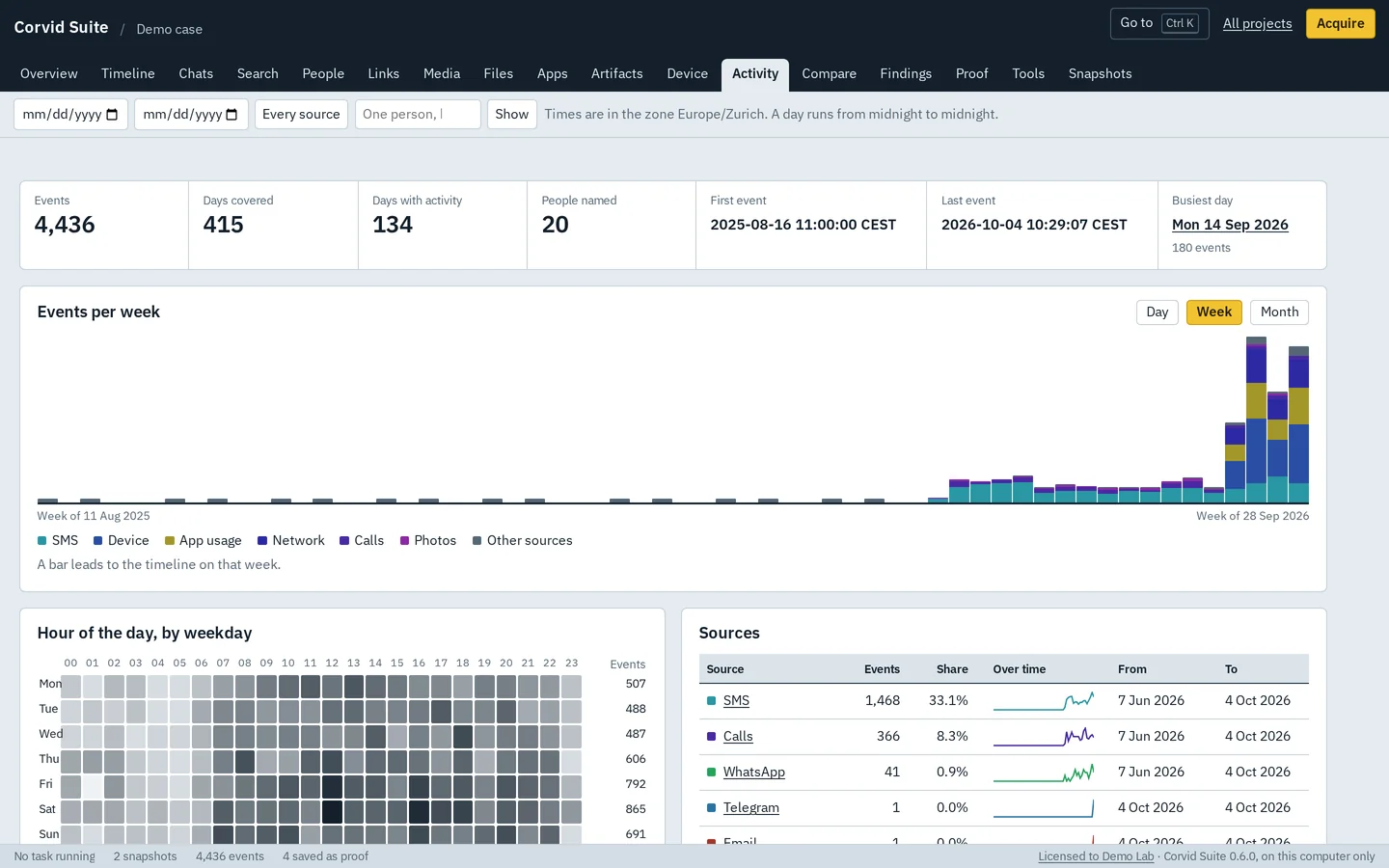1389x868 pixels.
Task: Toggle the Photos series in the chart legend
Action: click(x=428, y=541)
